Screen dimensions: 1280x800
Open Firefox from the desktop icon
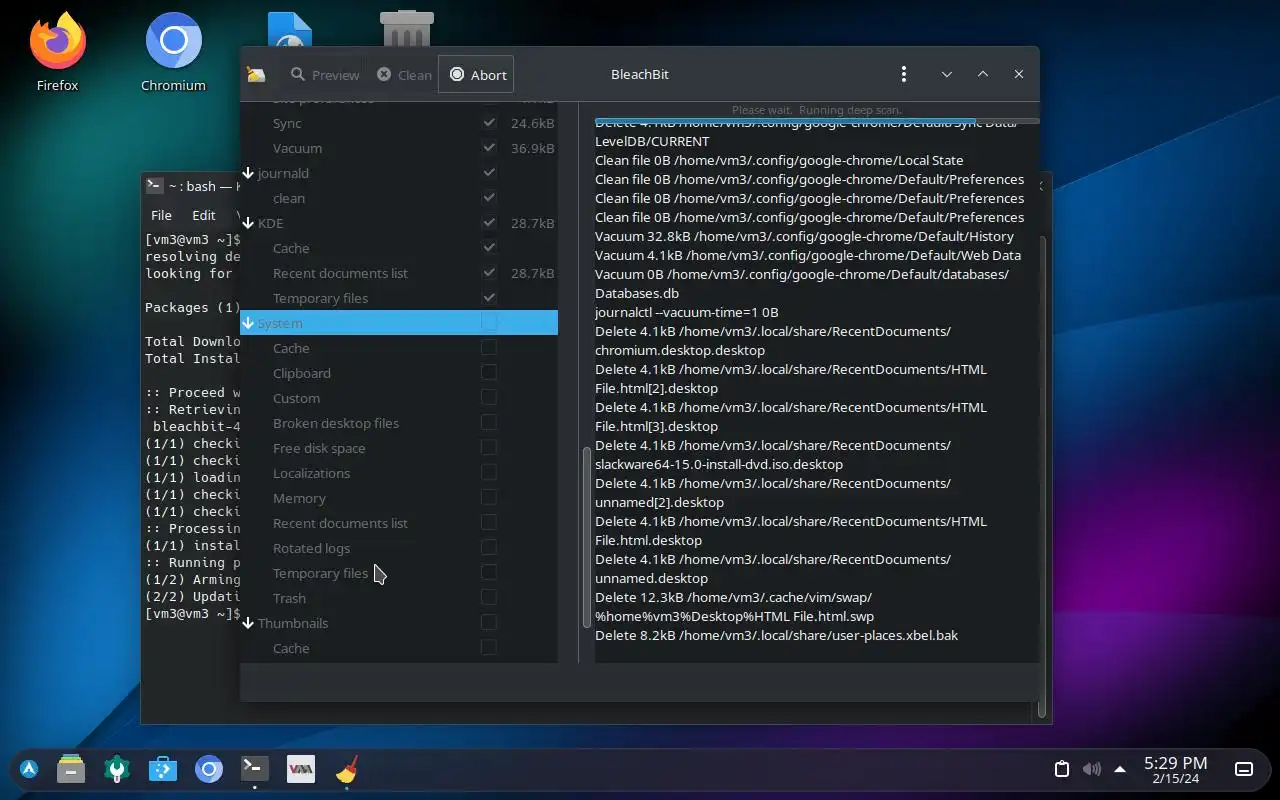[57, 52]
